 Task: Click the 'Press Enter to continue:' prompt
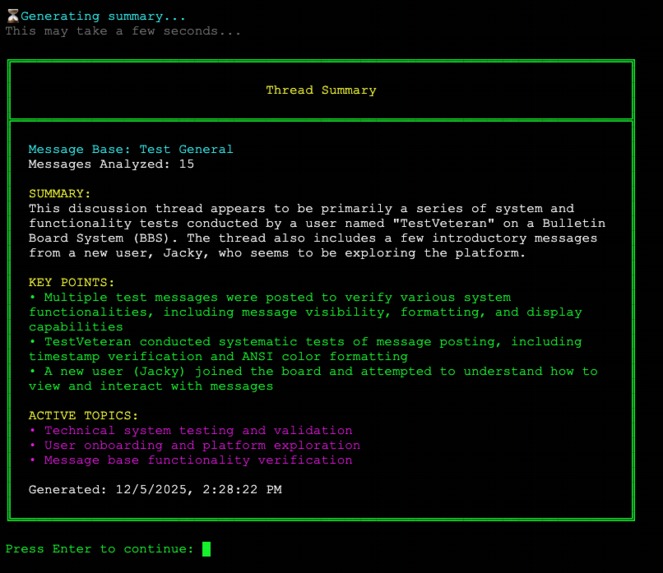tap(99, 549)
